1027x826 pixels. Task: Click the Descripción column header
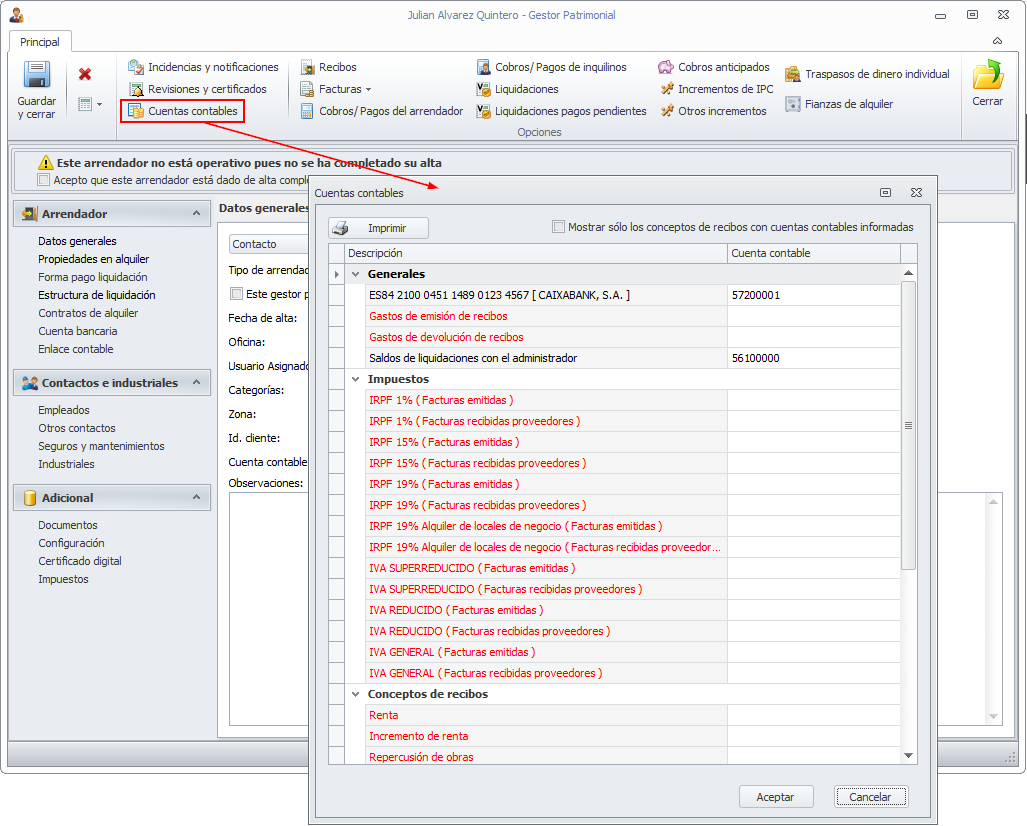tap(536, 253)
